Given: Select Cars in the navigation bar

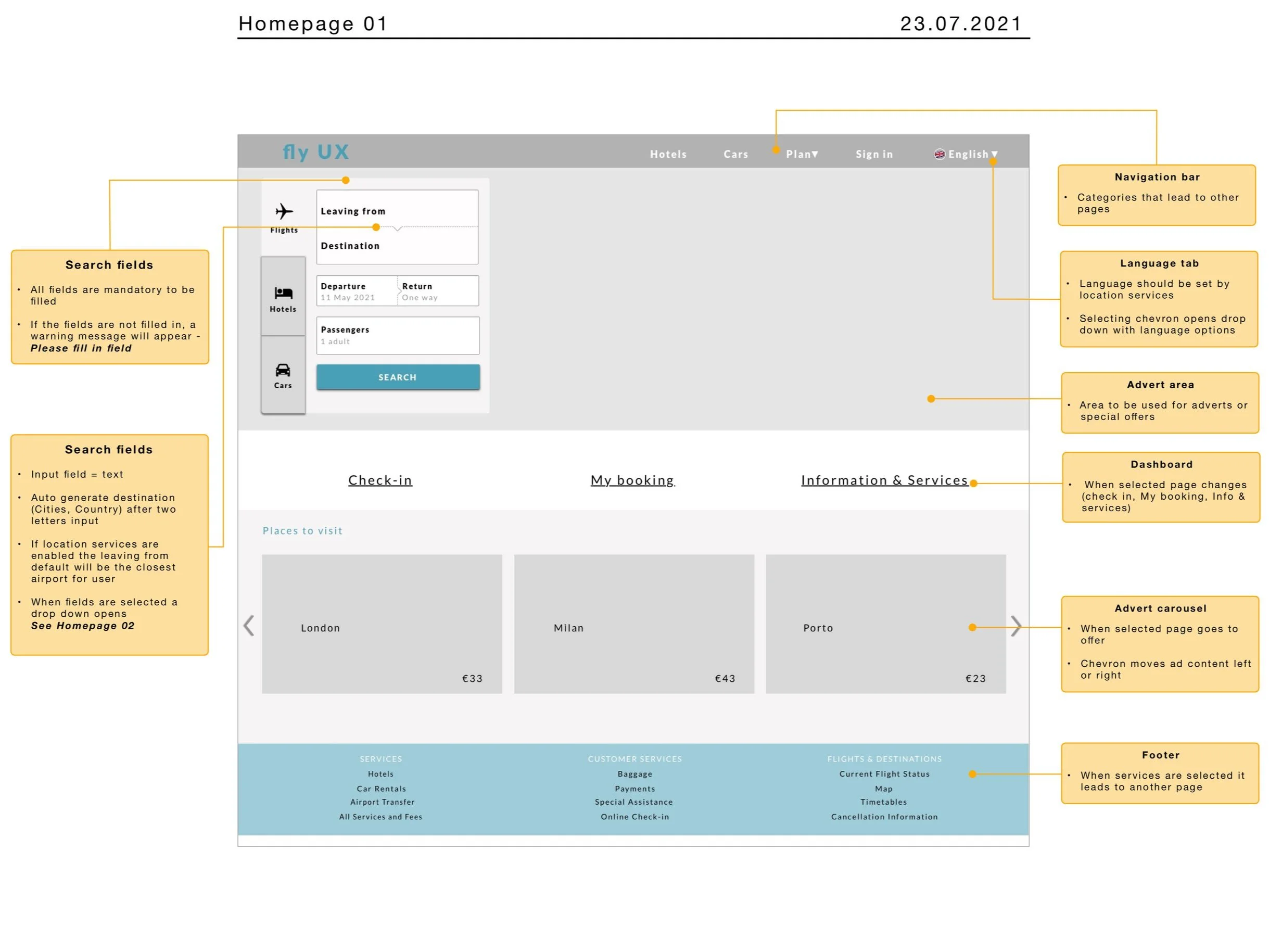Looking at the screenshot, I should click(735, 154).
